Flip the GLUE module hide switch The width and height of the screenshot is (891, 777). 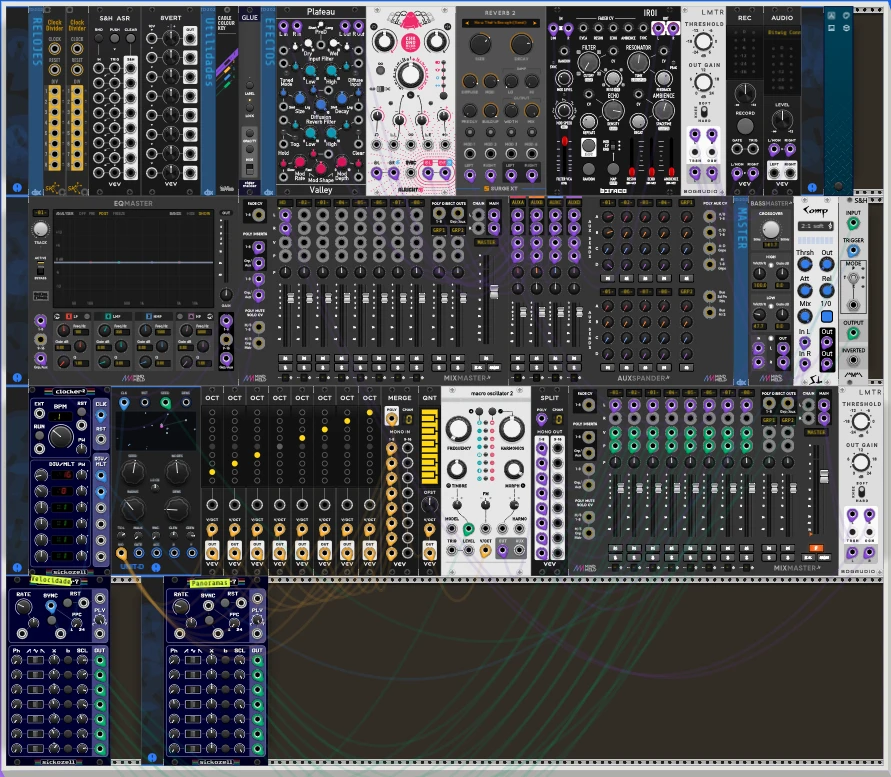(249, 168)
